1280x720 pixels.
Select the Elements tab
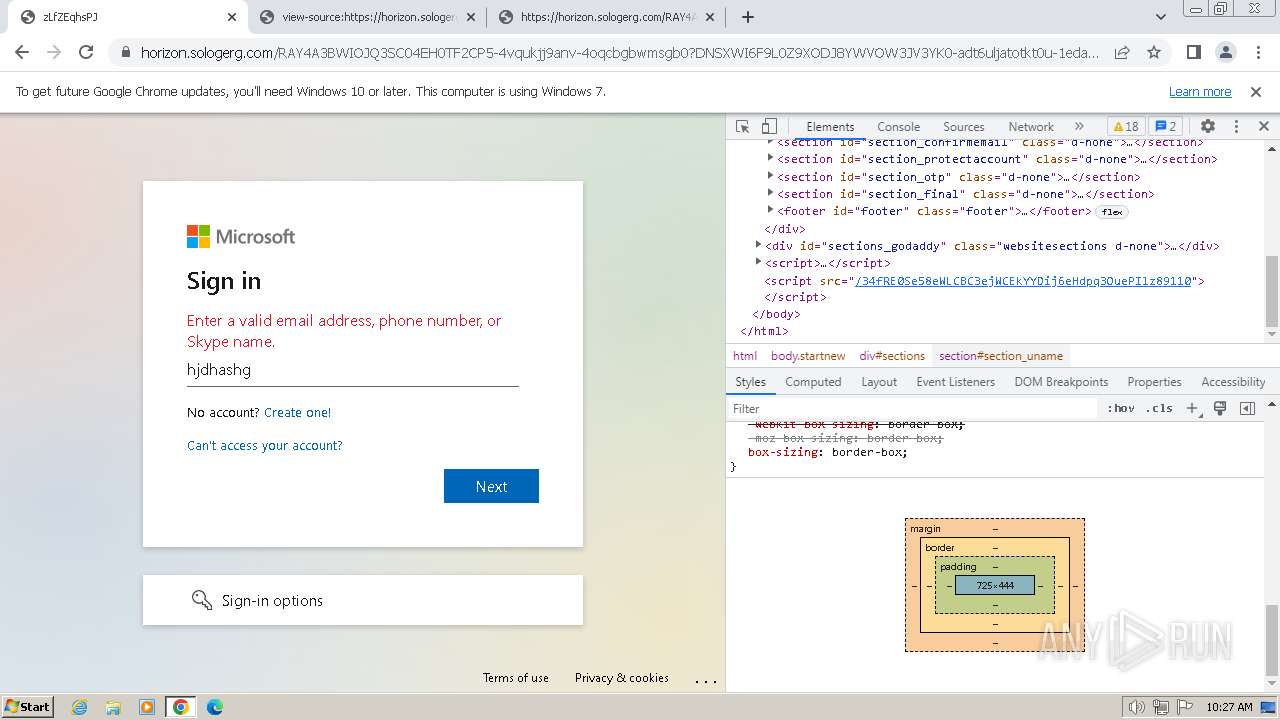click(x=830, y=127)
